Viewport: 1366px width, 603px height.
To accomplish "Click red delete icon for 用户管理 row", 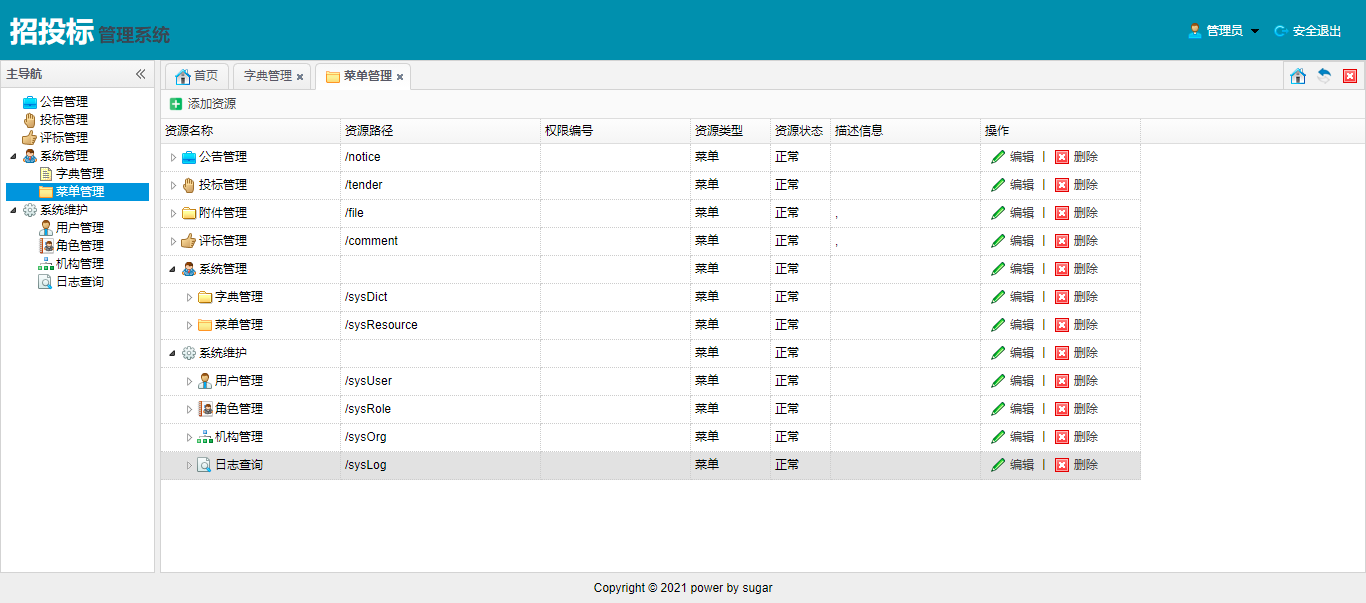I will tap(1062, 381).
